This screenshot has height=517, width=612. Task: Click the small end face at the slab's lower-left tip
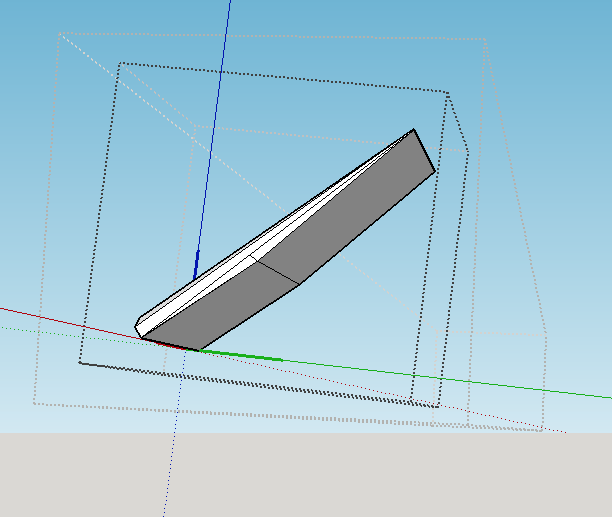click(138, 331)
